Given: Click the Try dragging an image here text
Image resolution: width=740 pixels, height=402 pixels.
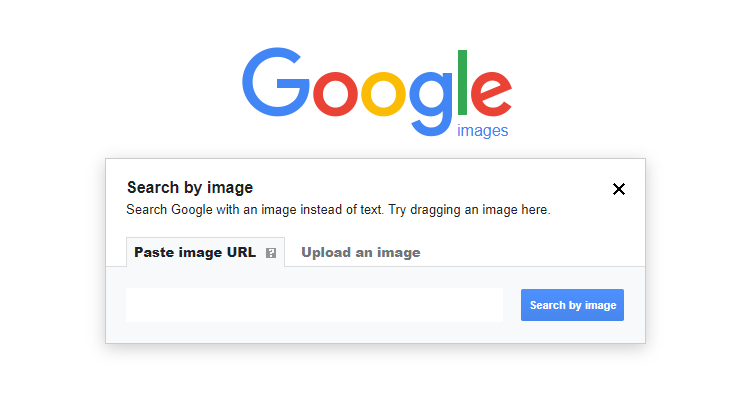Looking at the screenshot, I should (x=470, y=209).
